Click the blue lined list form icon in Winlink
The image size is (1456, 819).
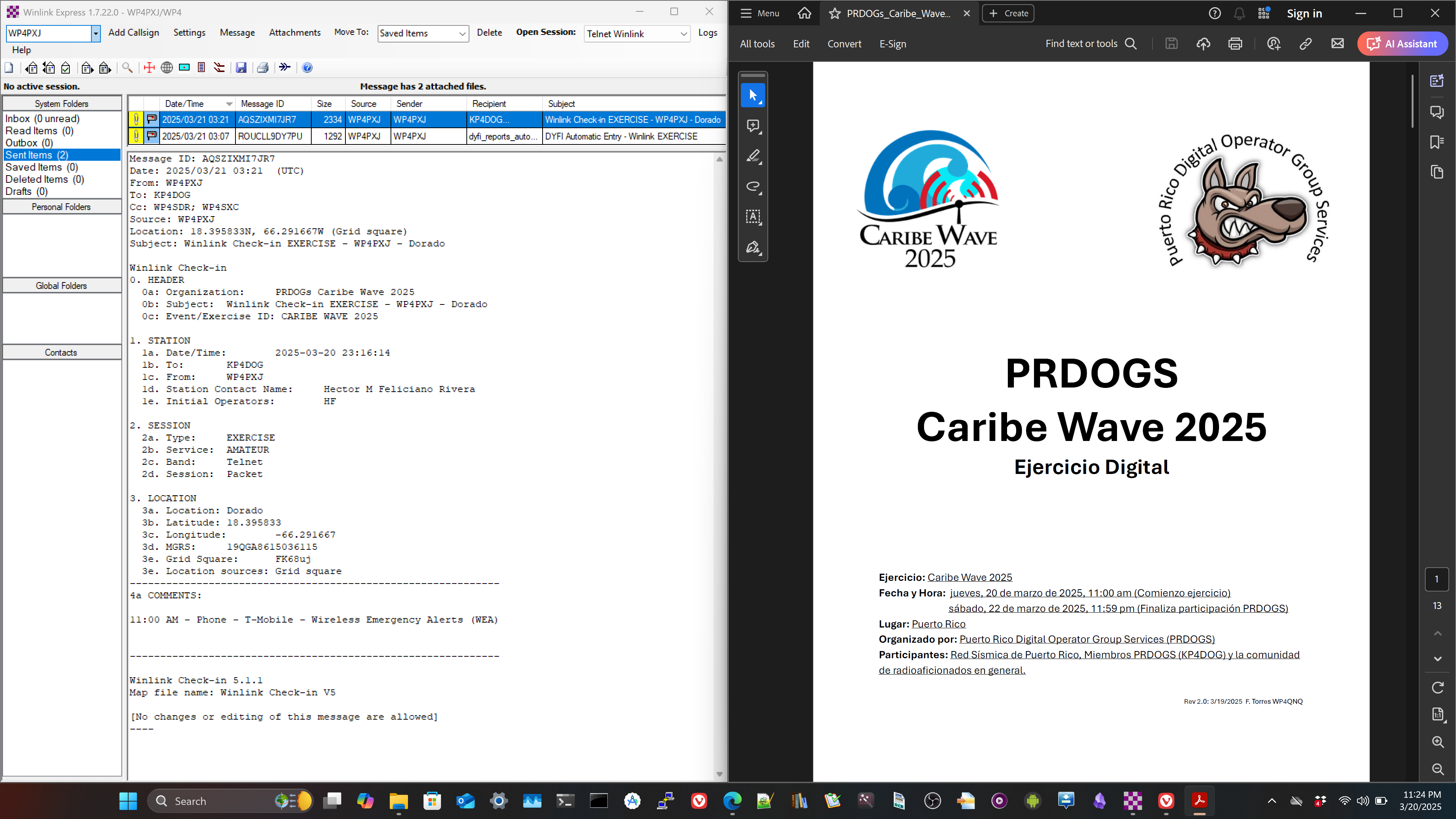pyautogui.click(x=201, y=68)
